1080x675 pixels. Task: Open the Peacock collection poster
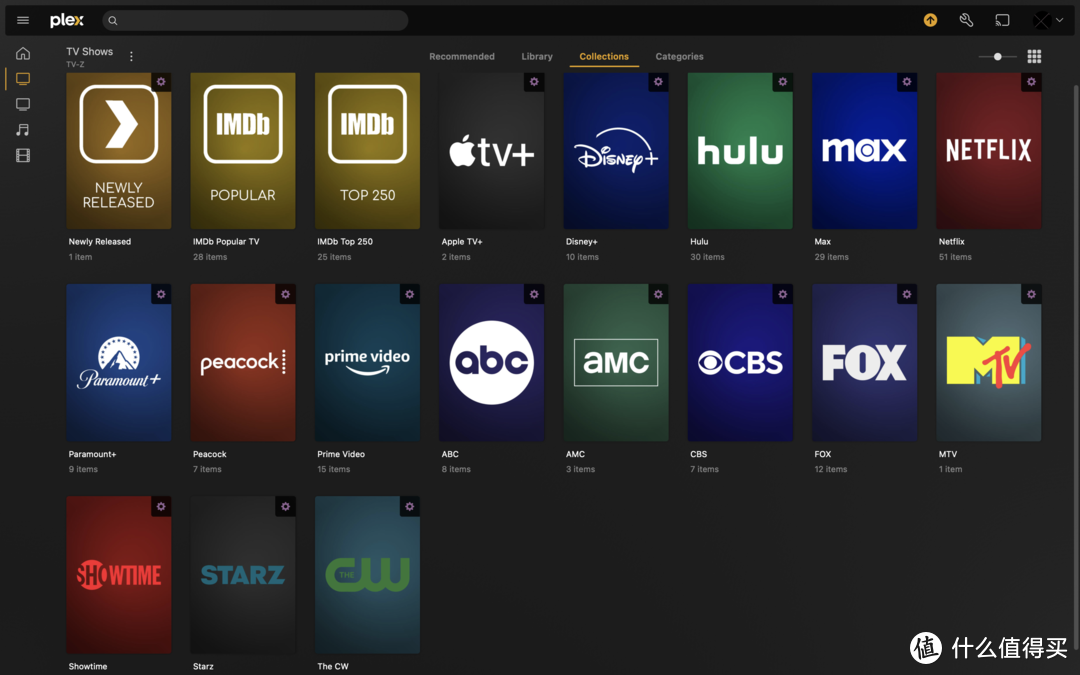coord(242,362)
